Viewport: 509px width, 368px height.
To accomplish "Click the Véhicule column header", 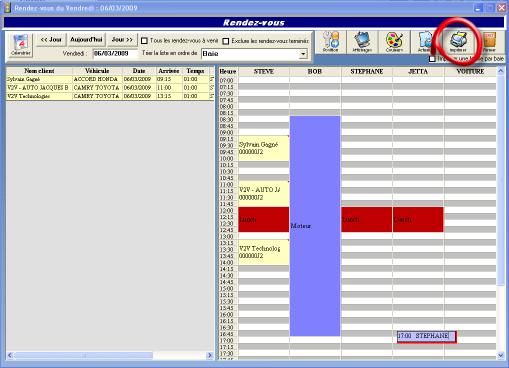I will (97, 71).
